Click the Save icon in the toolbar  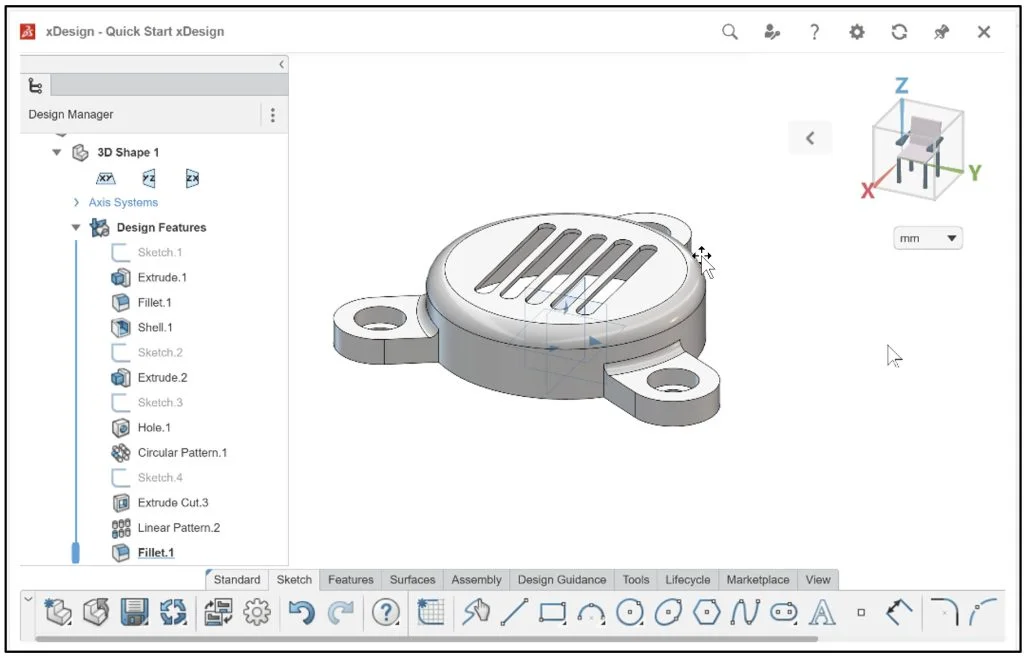133,611
